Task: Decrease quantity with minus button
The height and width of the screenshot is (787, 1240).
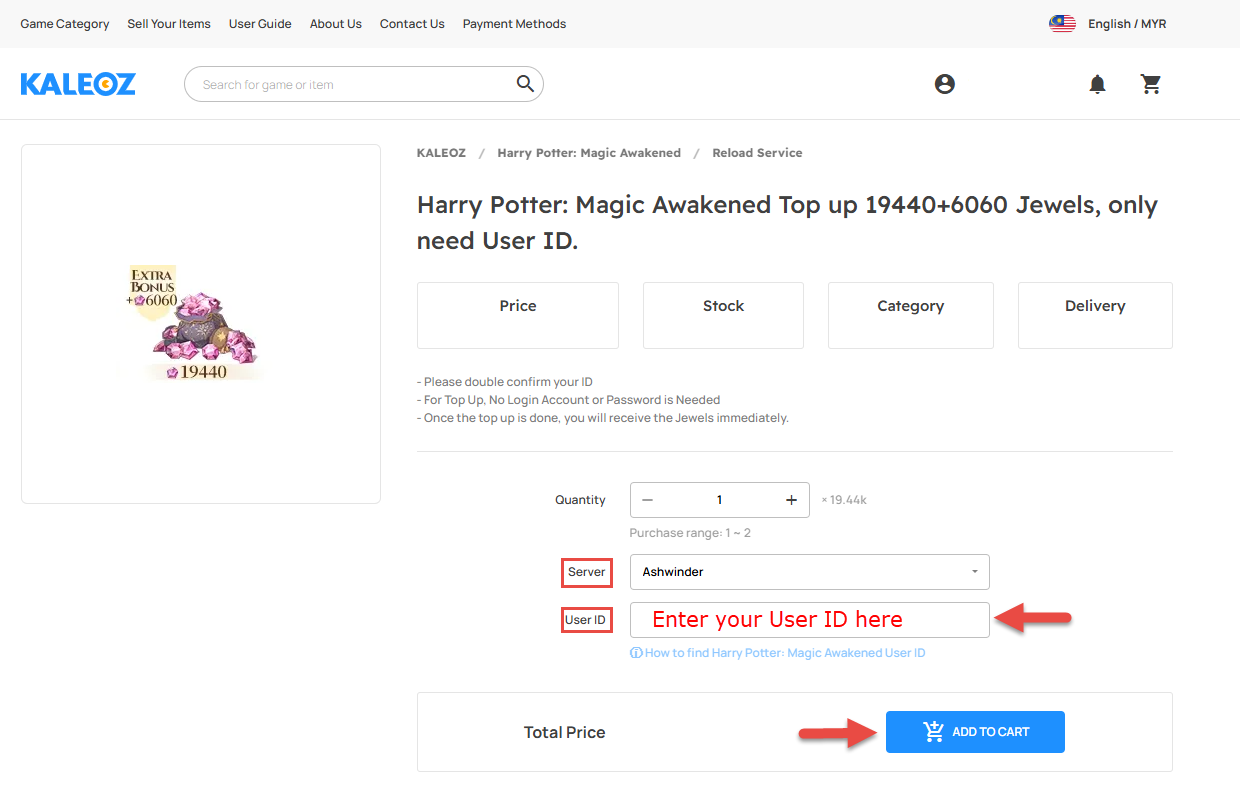Action: (x=648, y=500)
